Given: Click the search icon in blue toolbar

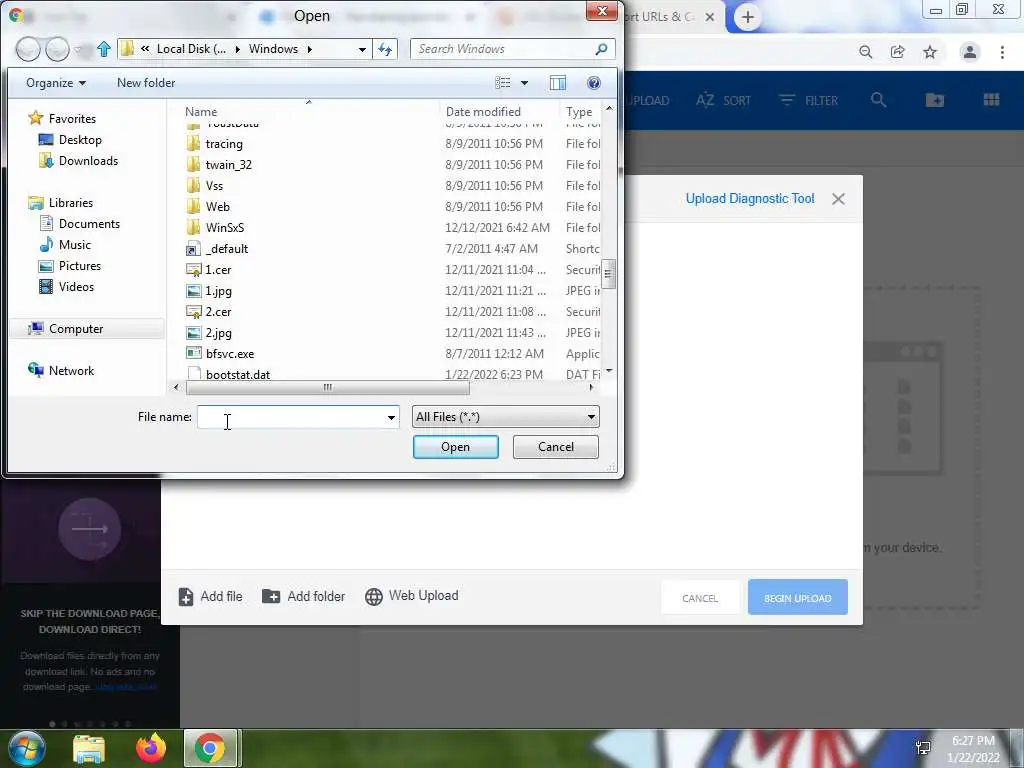Looking at the screenshot, I should pos(878,100).
